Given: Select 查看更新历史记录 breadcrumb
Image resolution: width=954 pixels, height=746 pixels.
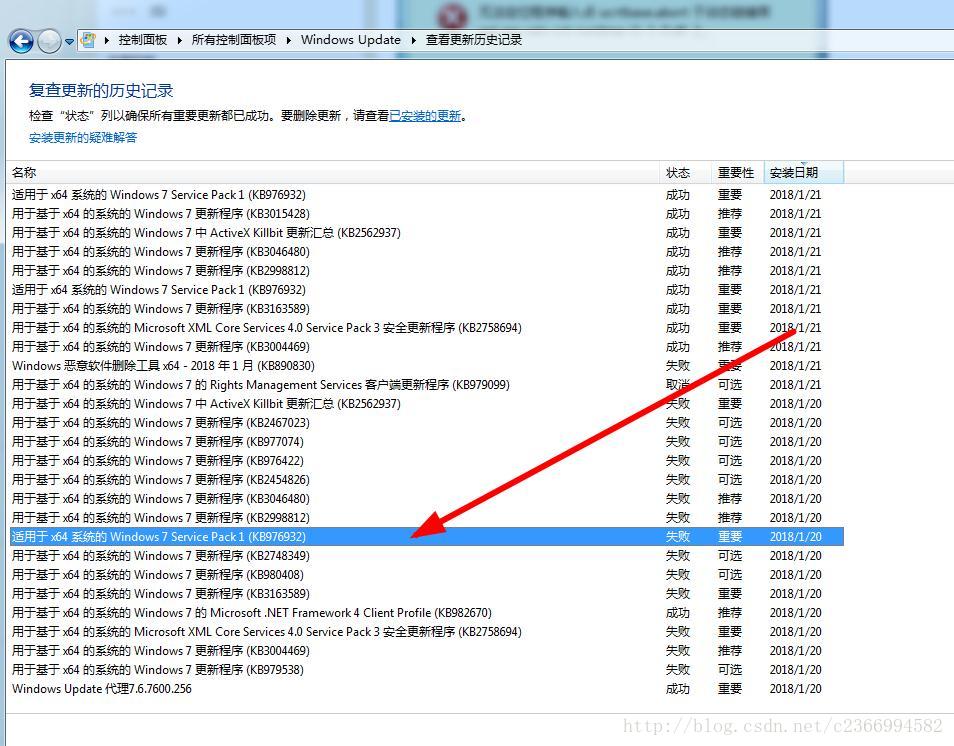Looking at the screenshot, I should coord(473,40).
